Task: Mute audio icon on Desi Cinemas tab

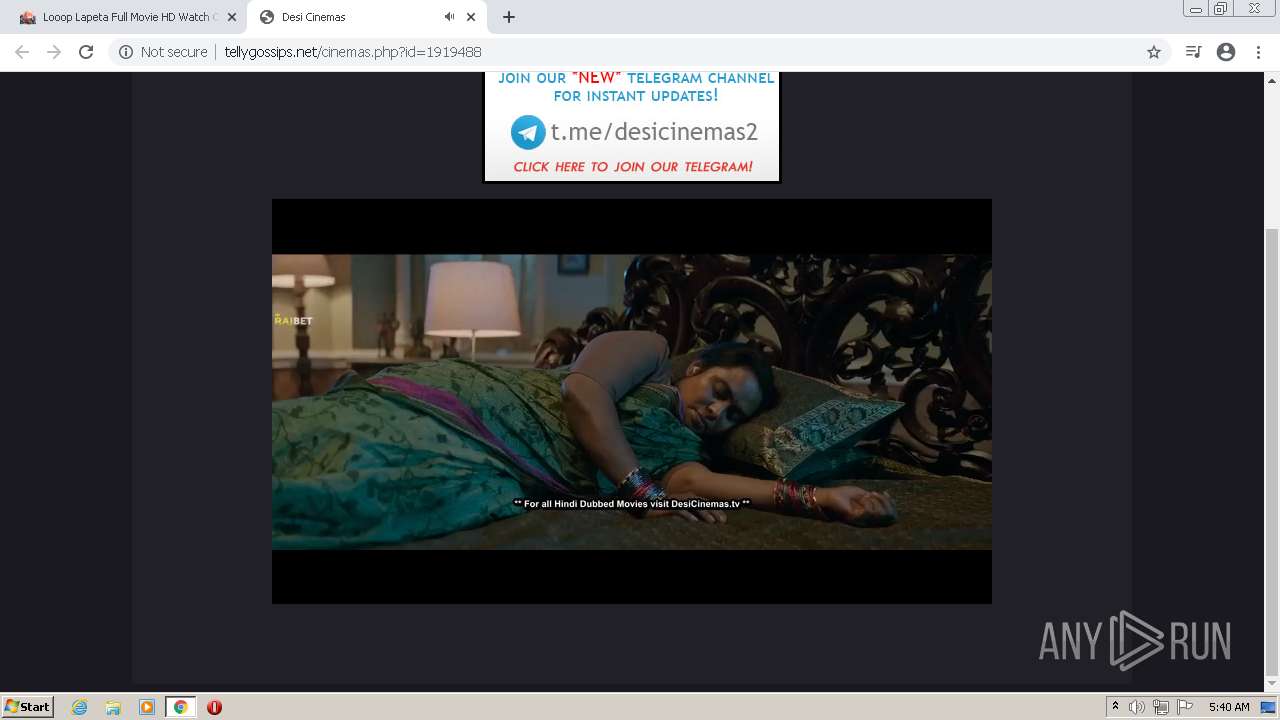Action: (449, 17)
